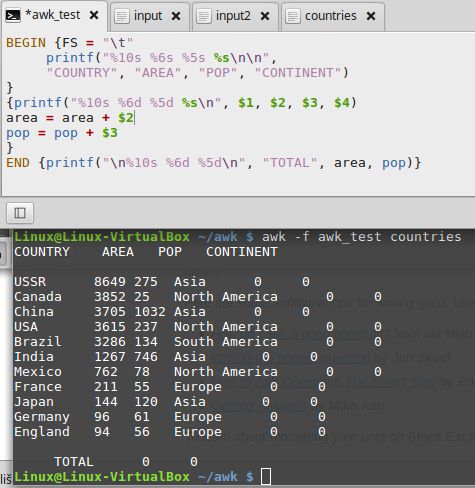475x488 pixels.
Task: Click the "TOTAL" string in END block
Action: [290, 163]
